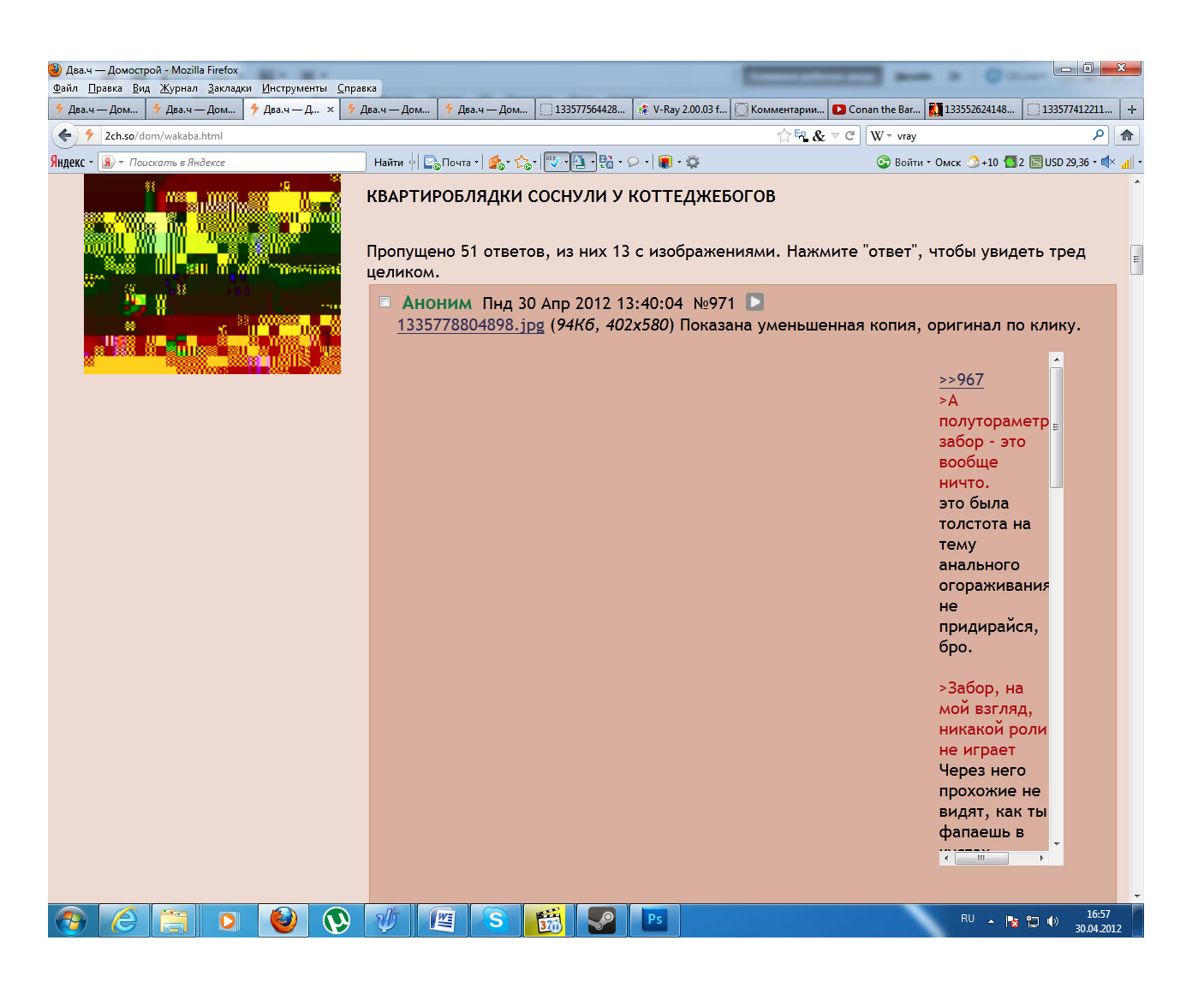
Task: Tick the checkbox next to Аноним post
Action: [x=385, y=302]
